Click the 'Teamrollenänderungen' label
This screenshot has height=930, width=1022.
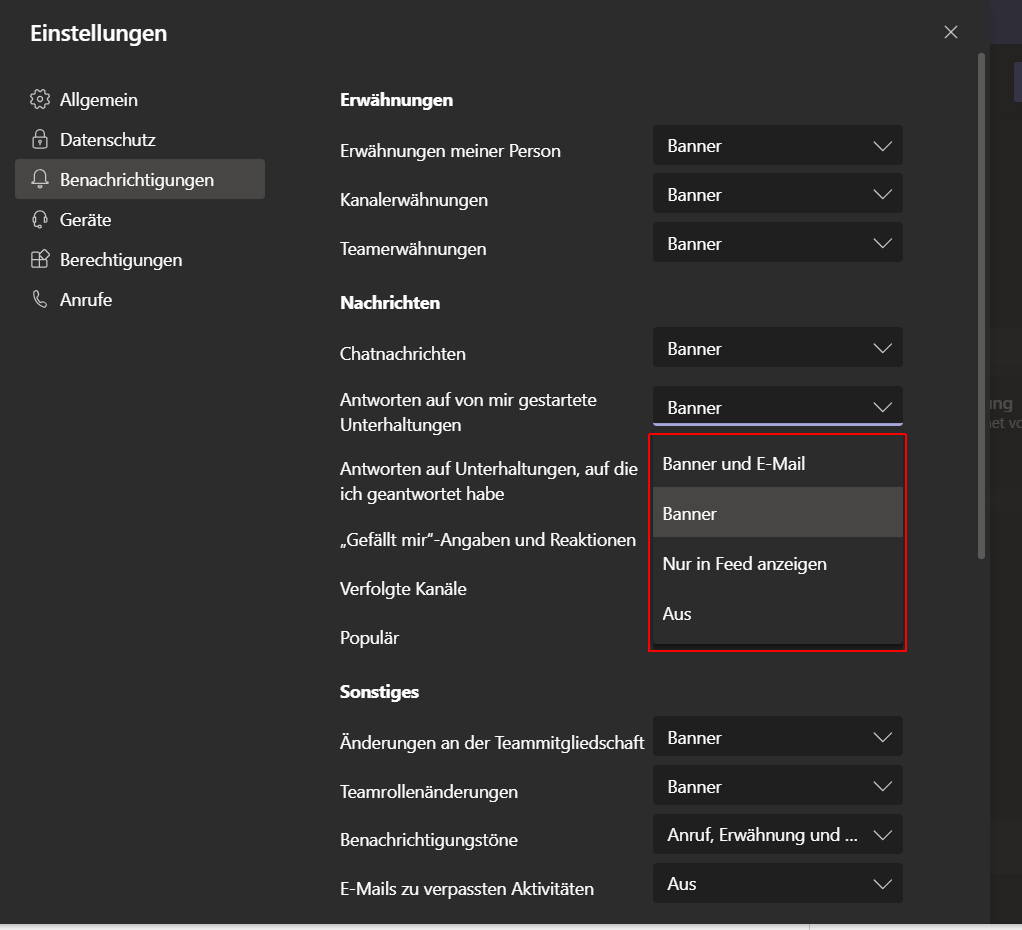pos(429,791)
